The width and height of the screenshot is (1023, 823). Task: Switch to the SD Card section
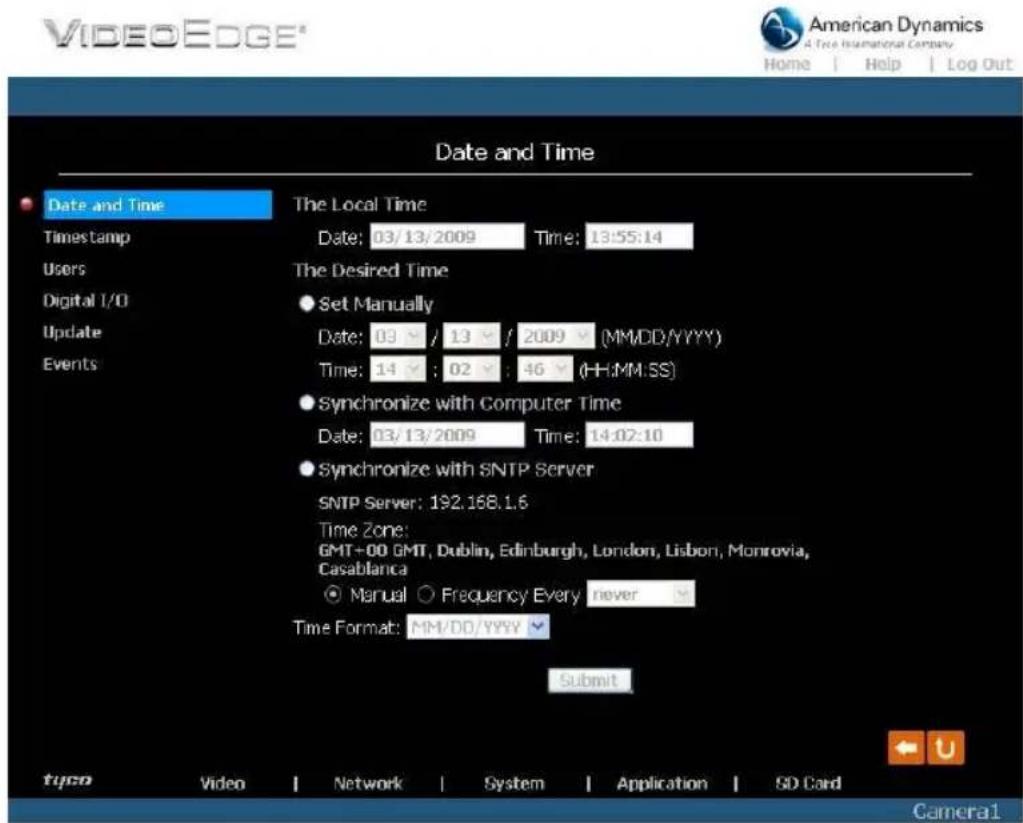click(808, 783)
